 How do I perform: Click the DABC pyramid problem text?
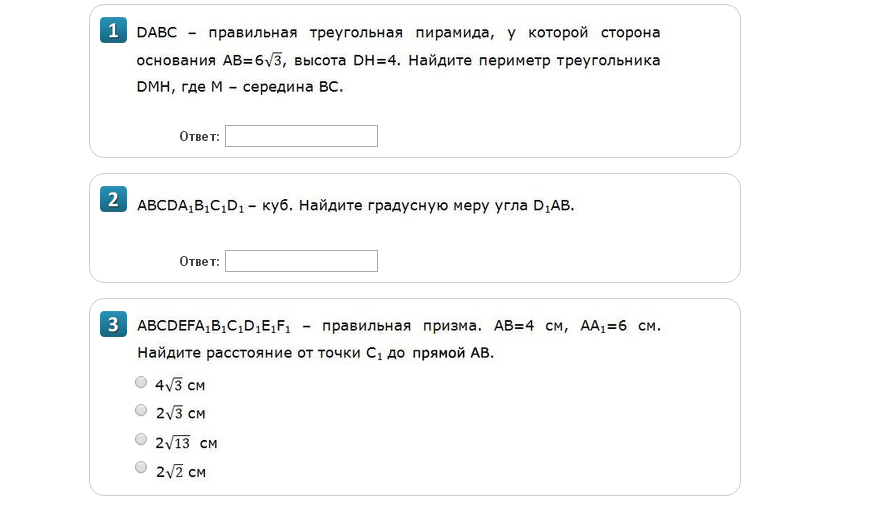coord(398,59)
